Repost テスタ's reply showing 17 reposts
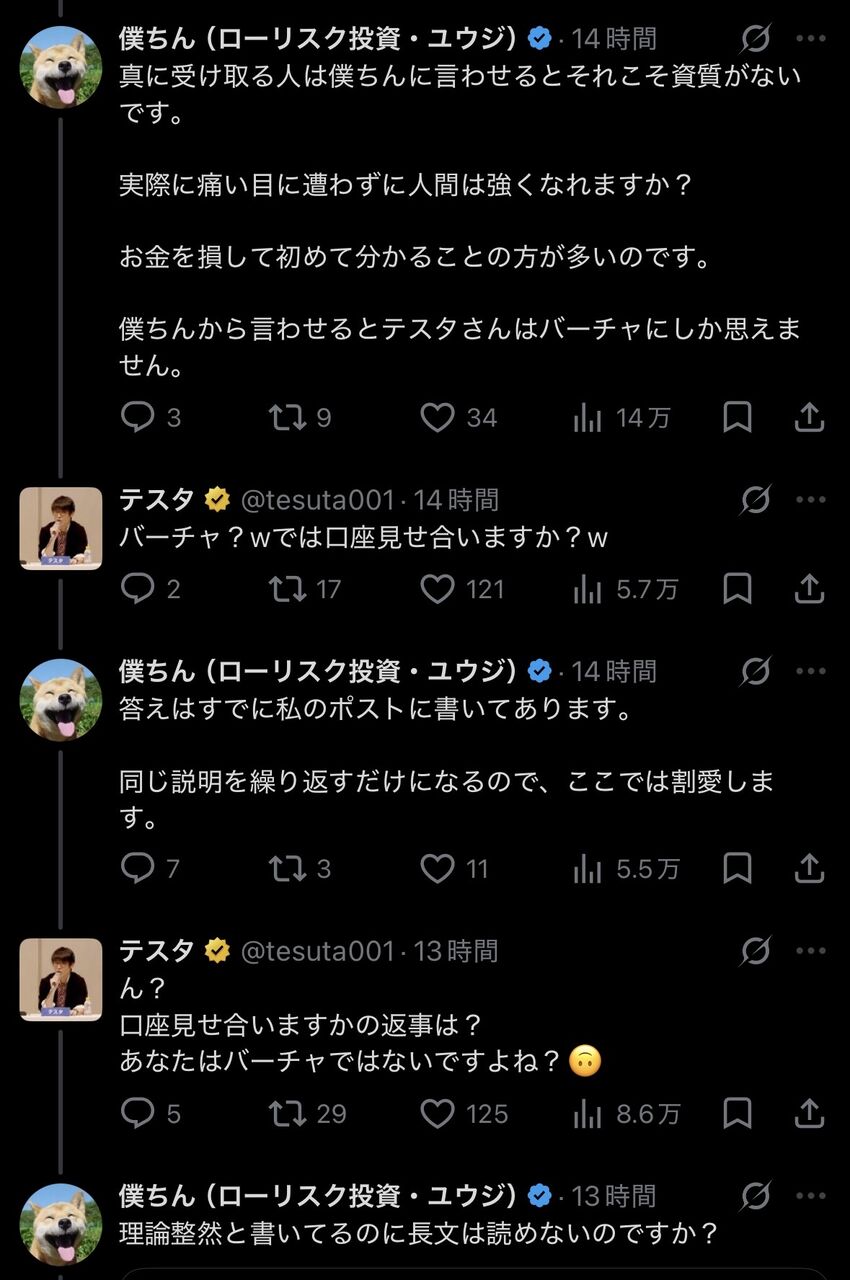850x1280 pixels. click(x=305, y=590)
